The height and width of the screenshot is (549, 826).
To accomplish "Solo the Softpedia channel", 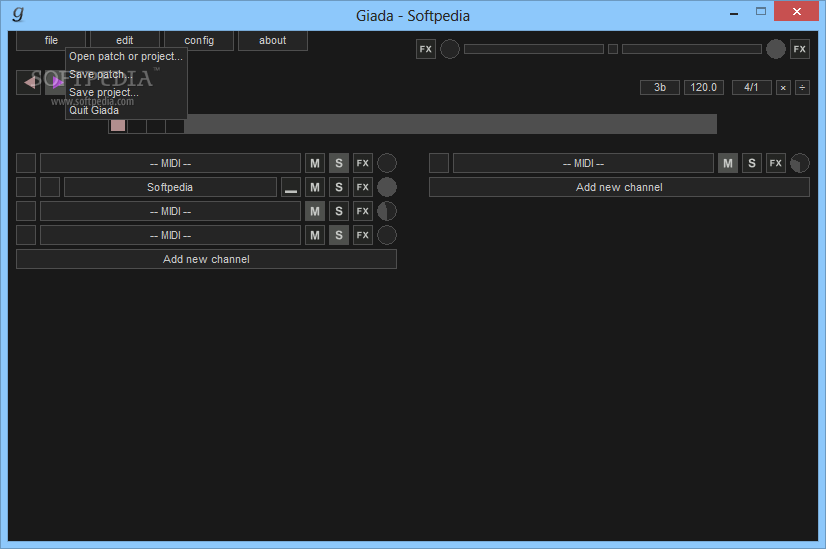I will point(339,187).
